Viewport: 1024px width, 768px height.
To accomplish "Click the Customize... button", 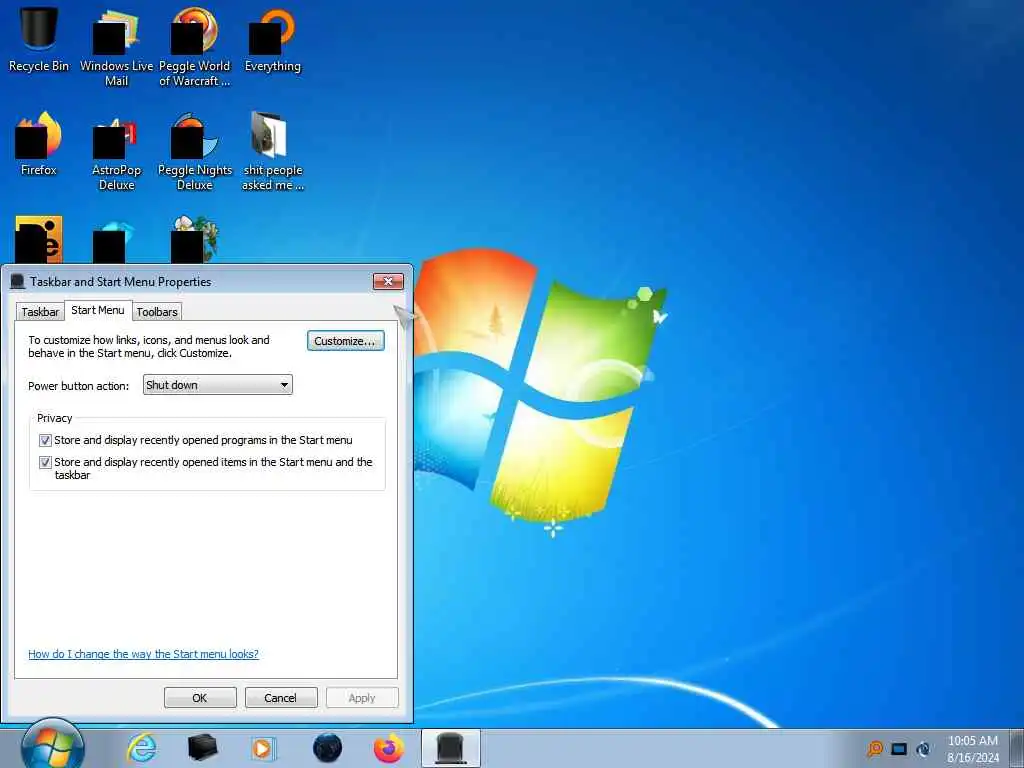I will pyautogui.click(x=345, y=341).
